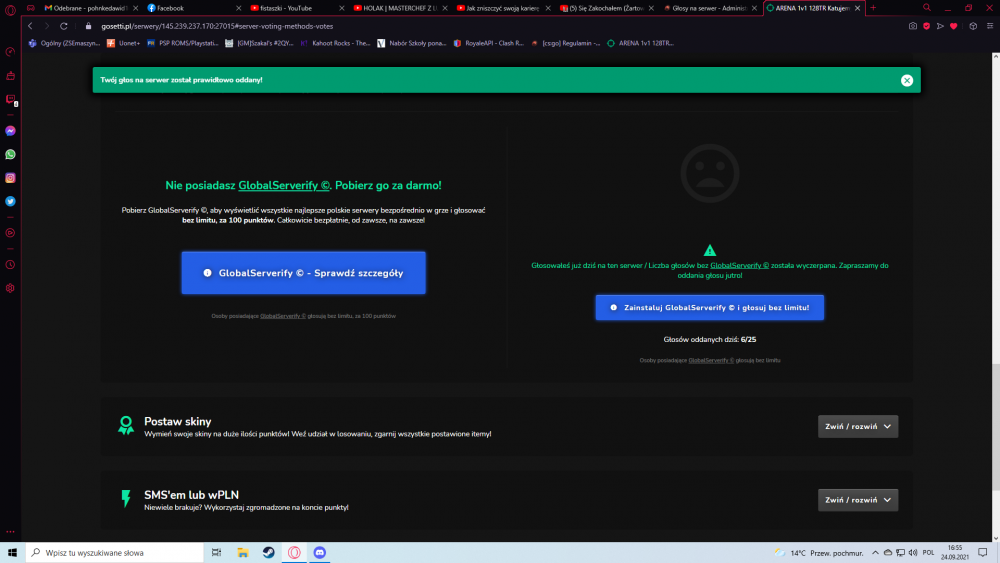Screen dimensions: 1000x563
Task: Collapse or expand Postaw skiny section
Action: click(858, 427)
